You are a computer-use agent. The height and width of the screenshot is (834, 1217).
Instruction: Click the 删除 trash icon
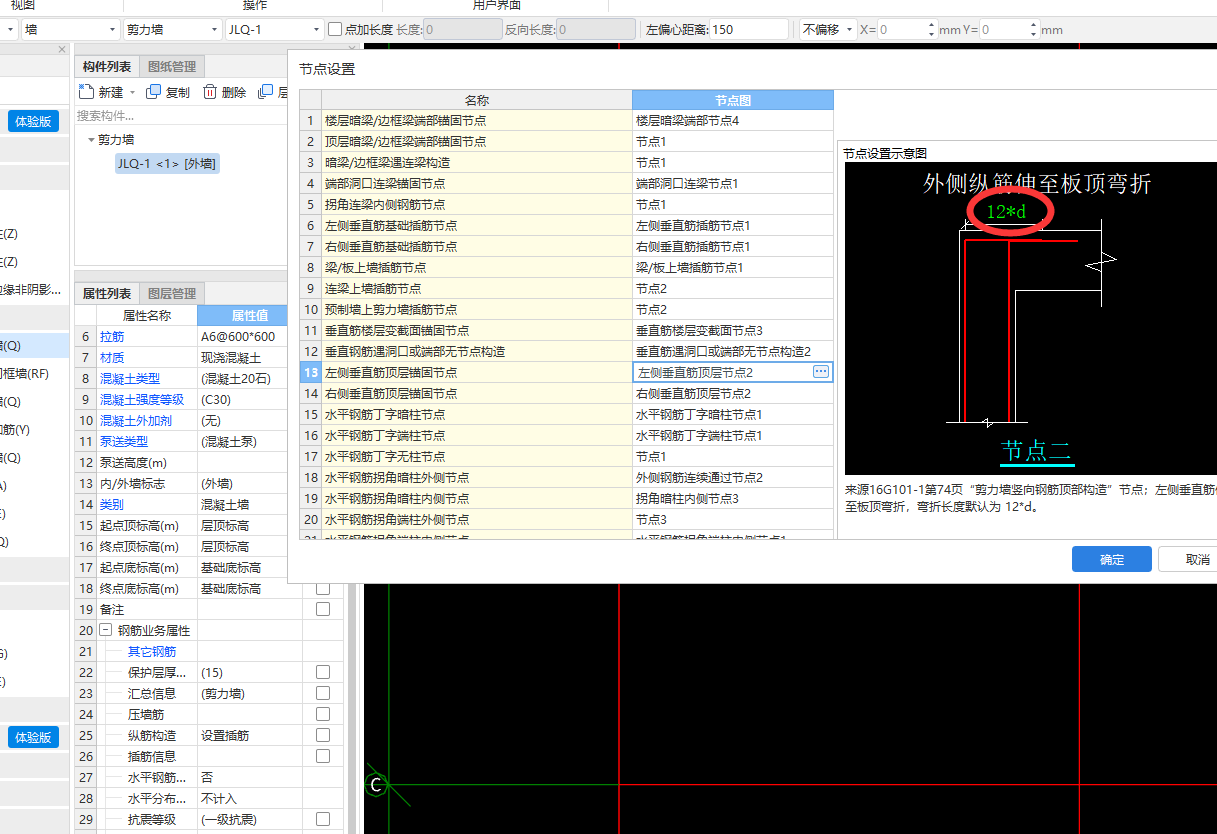pos(210,92)
